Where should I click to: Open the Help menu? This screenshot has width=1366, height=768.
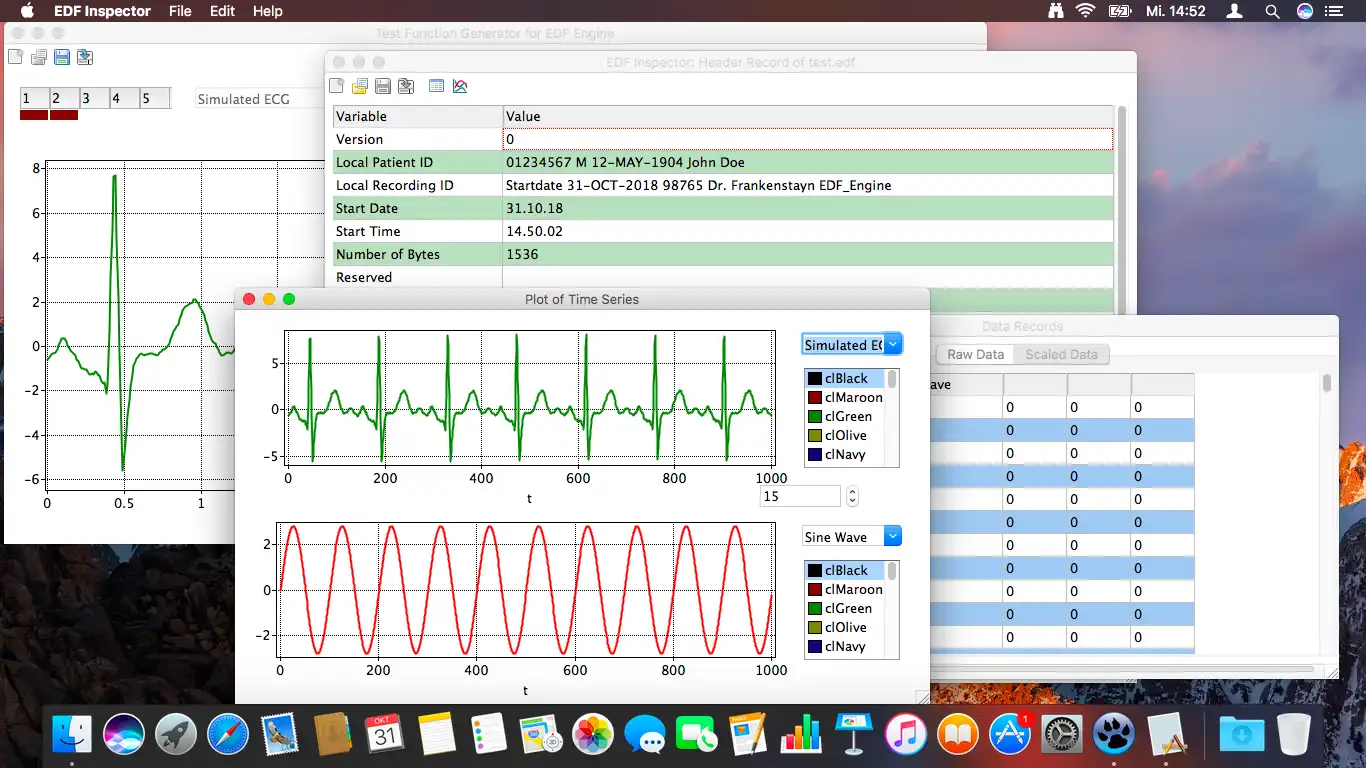267,11
